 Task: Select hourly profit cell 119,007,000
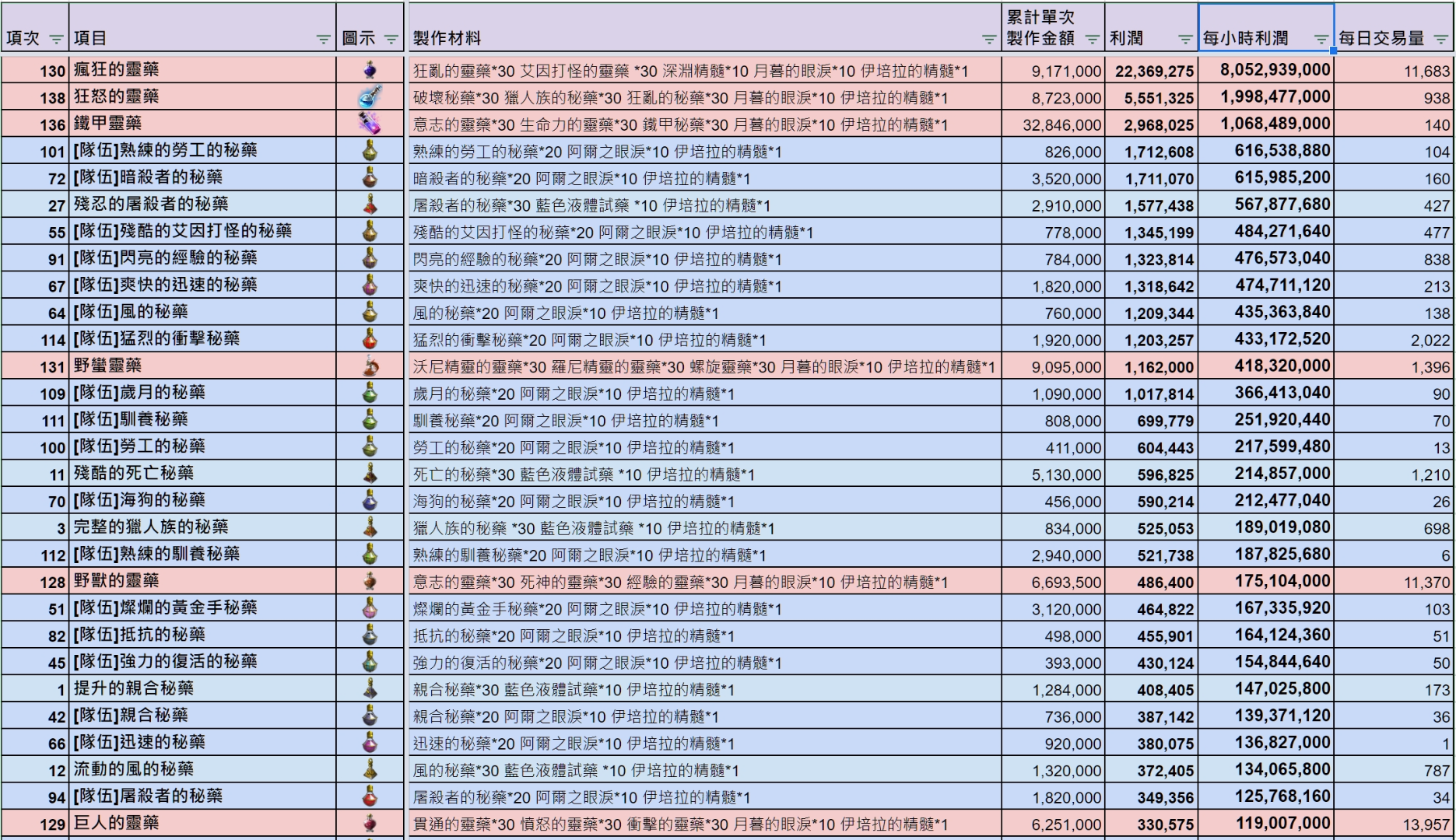click(x=1266, y=824)
